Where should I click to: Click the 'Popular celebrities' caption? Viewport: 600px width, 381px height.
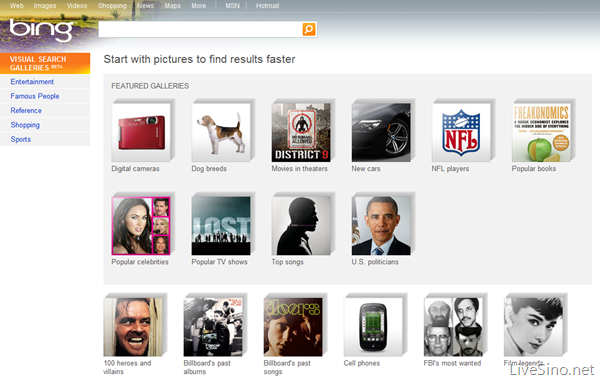point(140,262)
